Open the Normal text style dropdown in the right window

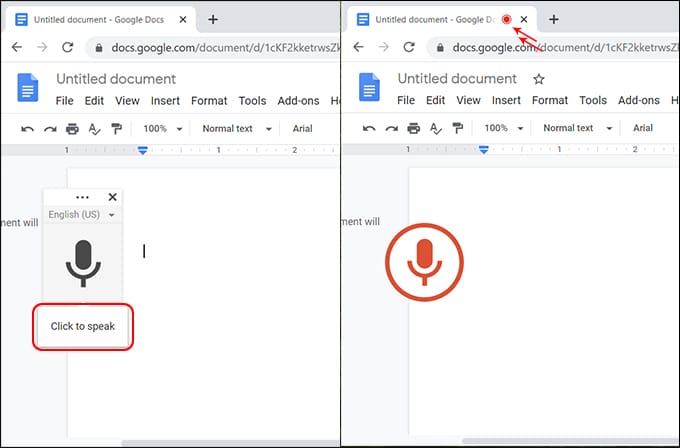tap(574, 129)
